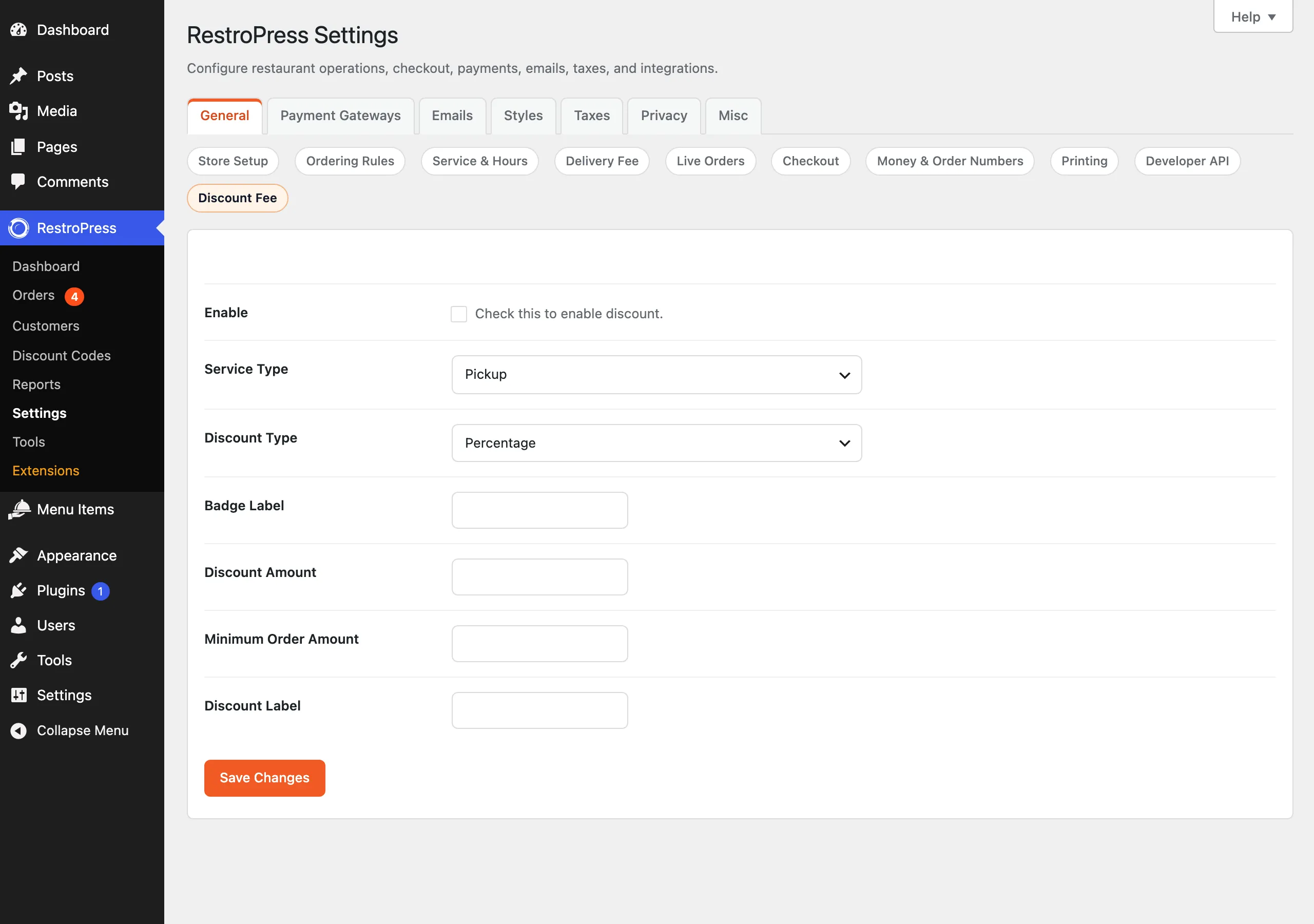
Task: Switch to the General tab
Action: 224,115
